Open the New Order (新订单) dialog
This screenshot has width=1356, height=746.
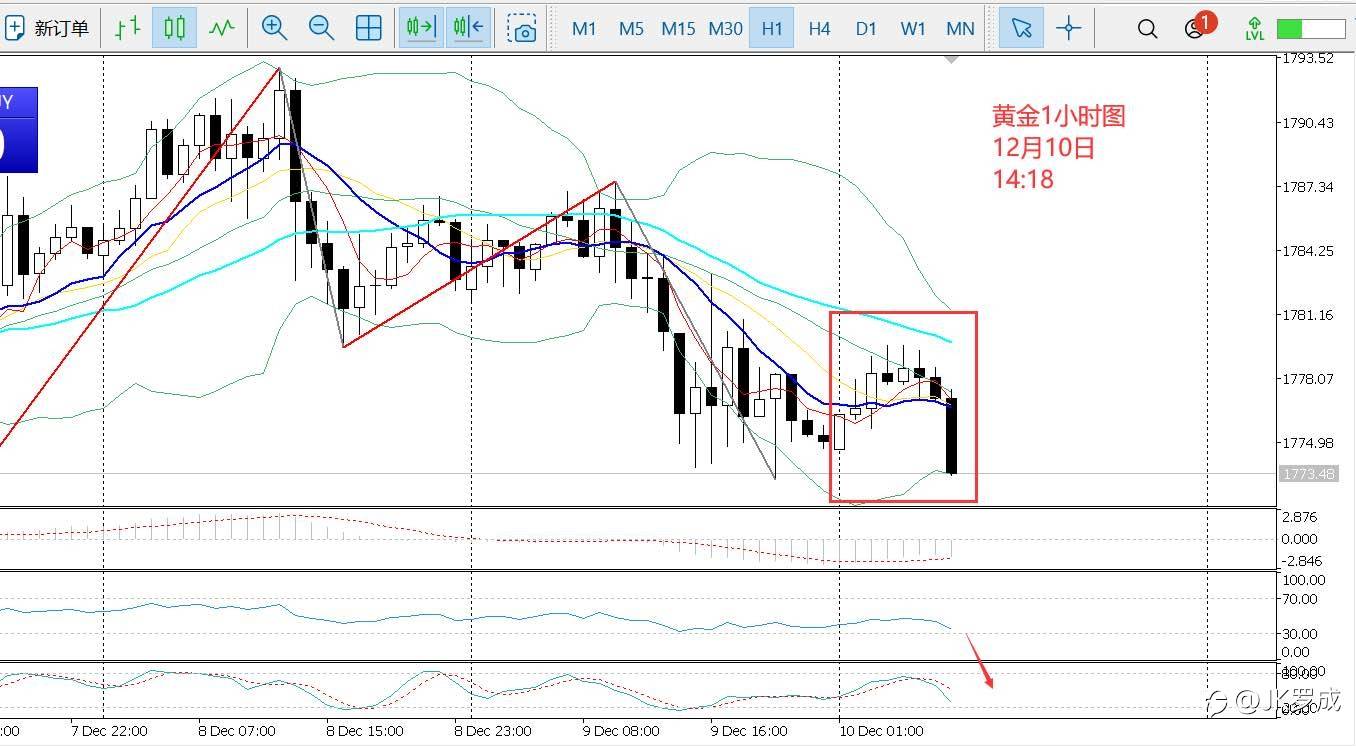(x=47, y=28)
